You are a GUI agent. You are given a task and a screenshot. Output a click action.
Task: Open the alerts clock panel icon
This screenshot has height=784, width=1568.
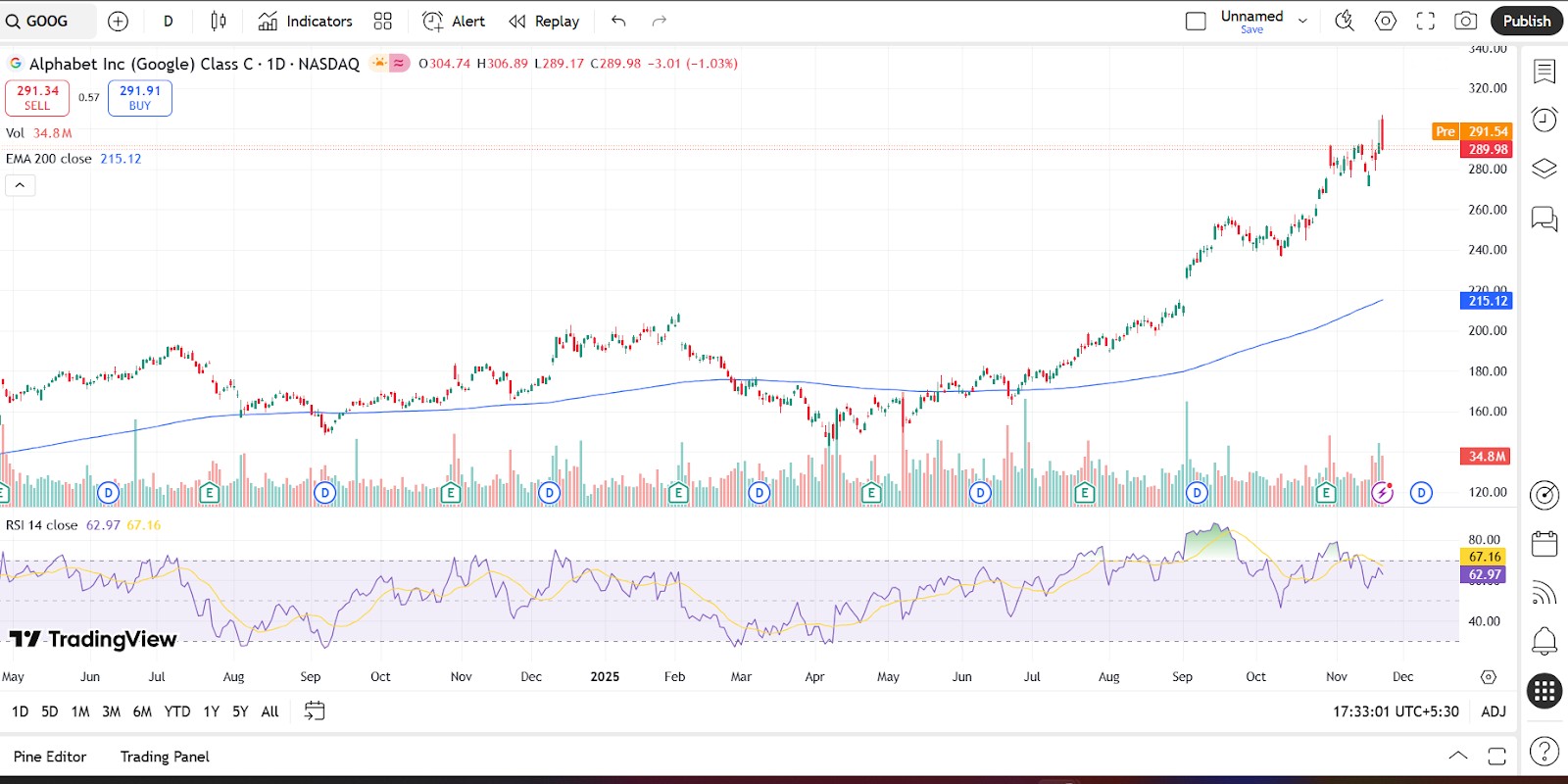pyautogui.click(x=1544, y=120)
